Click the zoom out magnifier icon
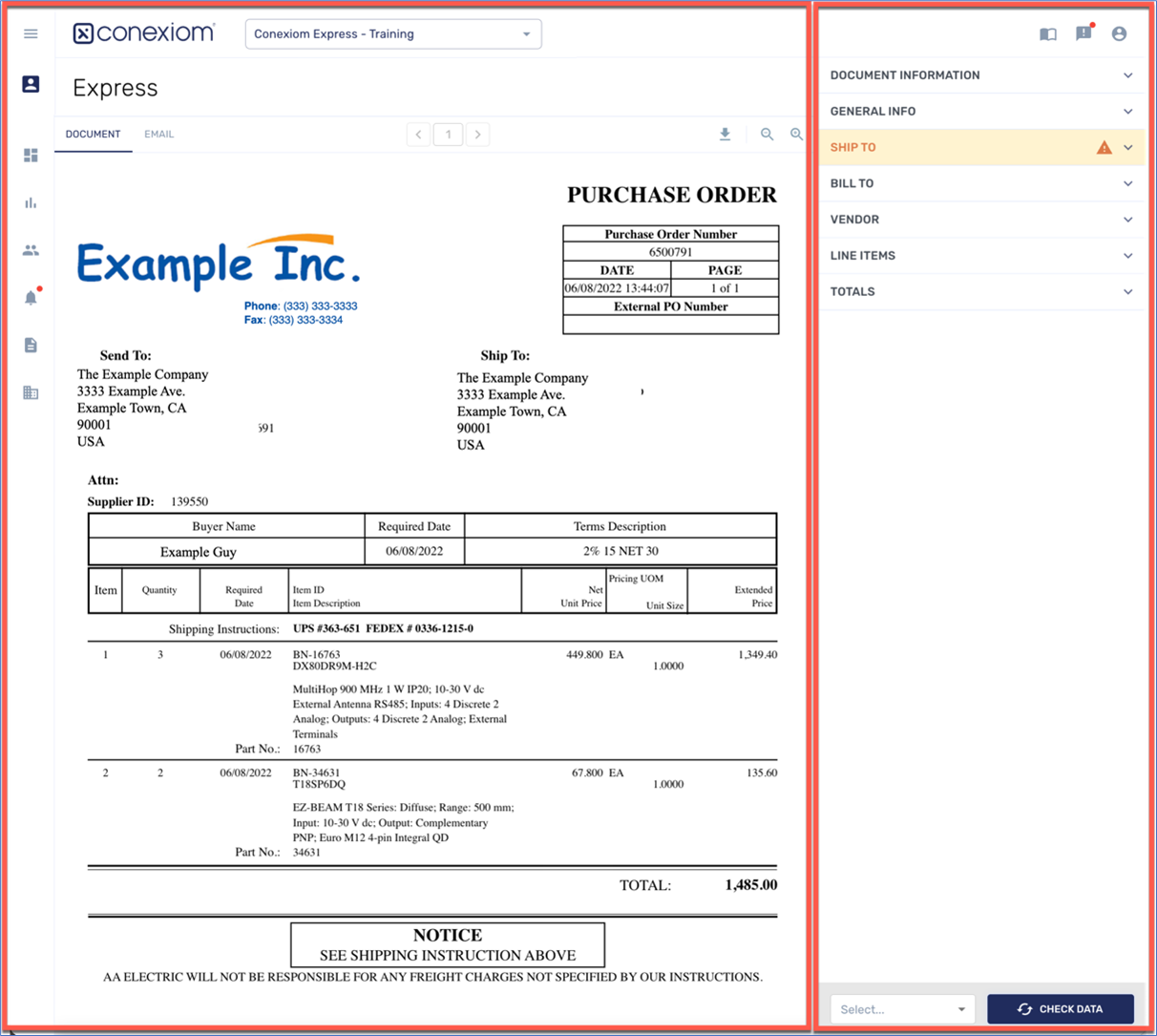Screen dimensions: 1157x1036 point(767,135)
